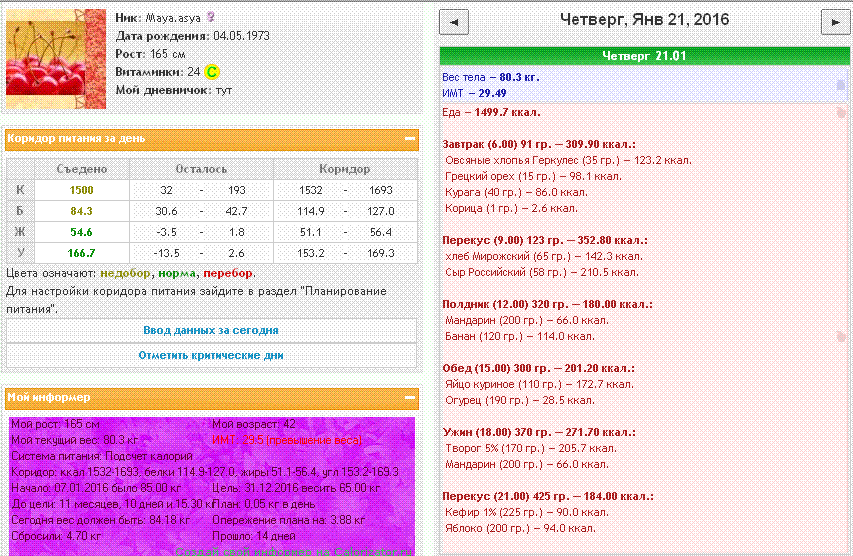Collapse the Коридор питания за день panel
The image size is (853, 556).
[410, 139]
